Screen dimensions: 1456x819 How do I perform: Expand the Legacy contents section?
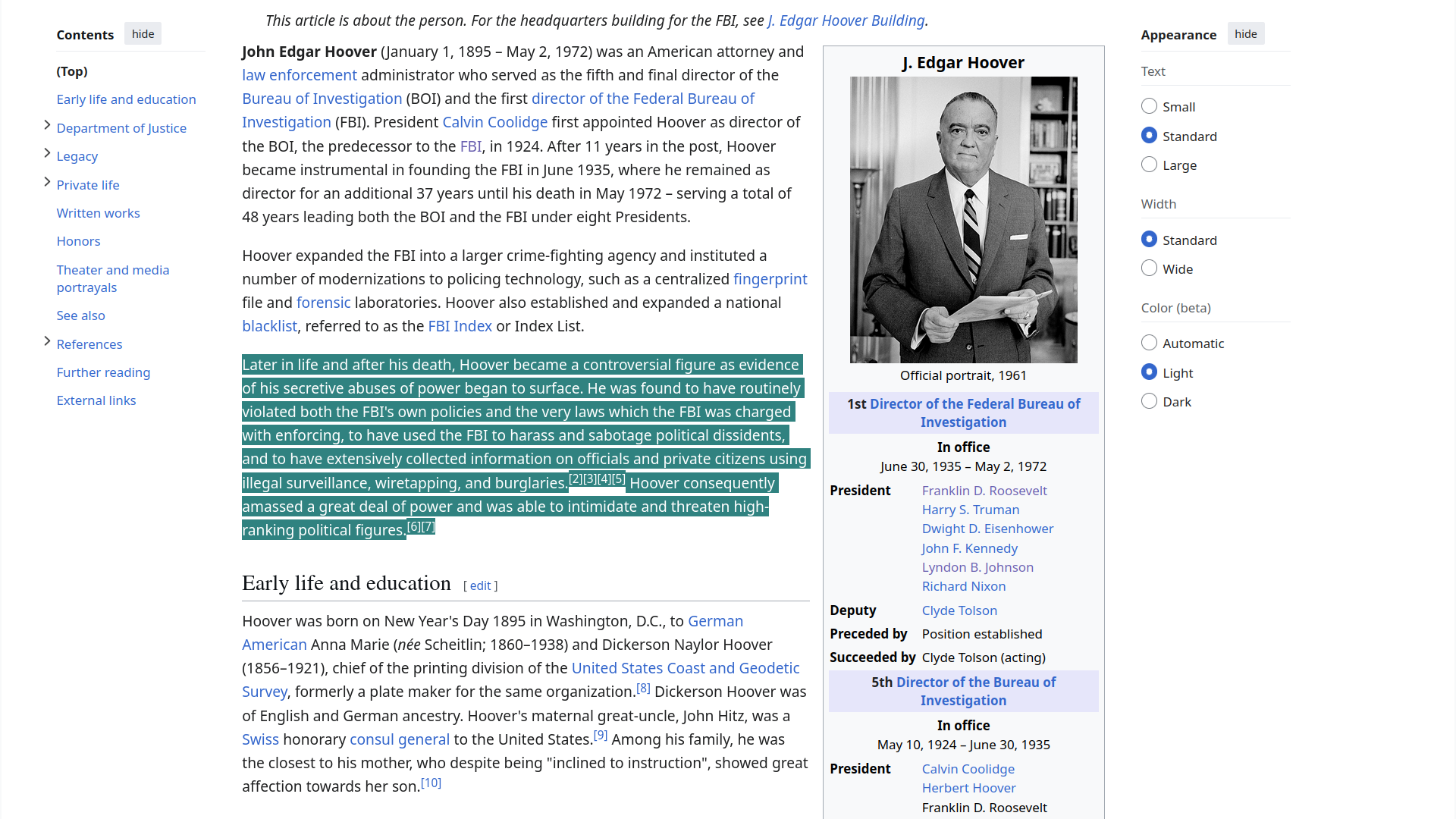[47, 154]
